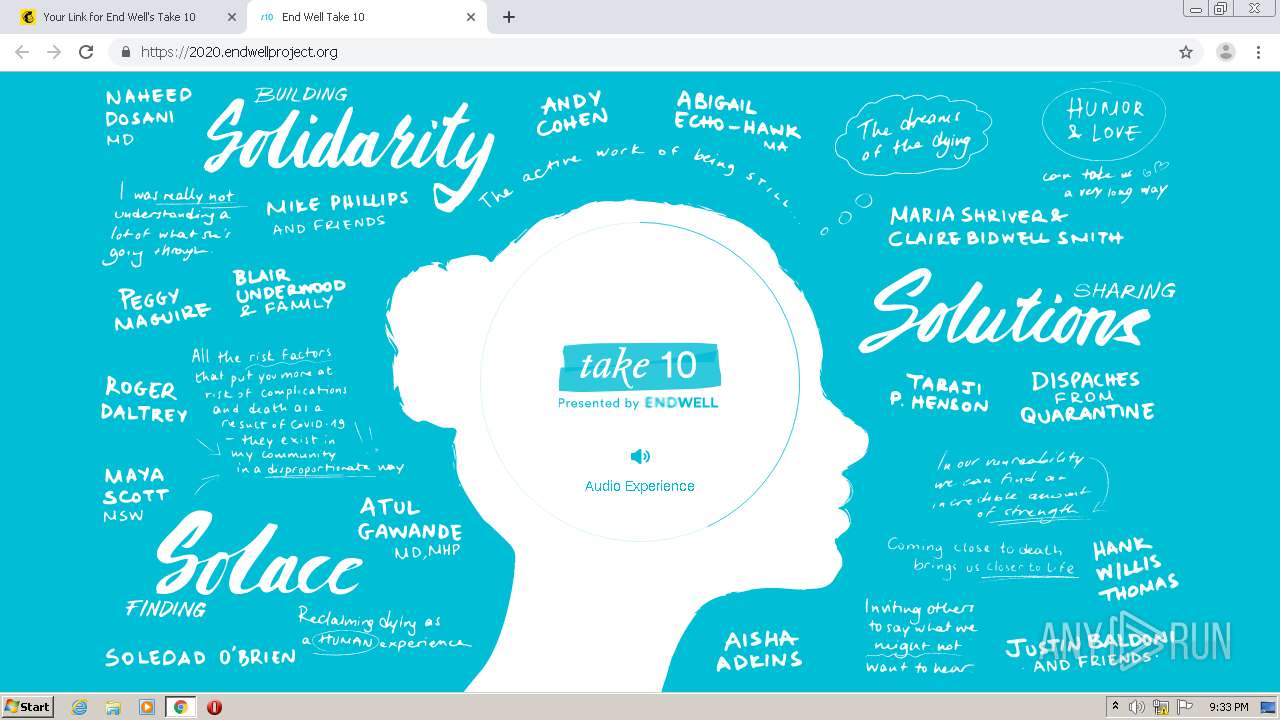Launch Internet Explorer from the taskbar

[x=80, y=707]
